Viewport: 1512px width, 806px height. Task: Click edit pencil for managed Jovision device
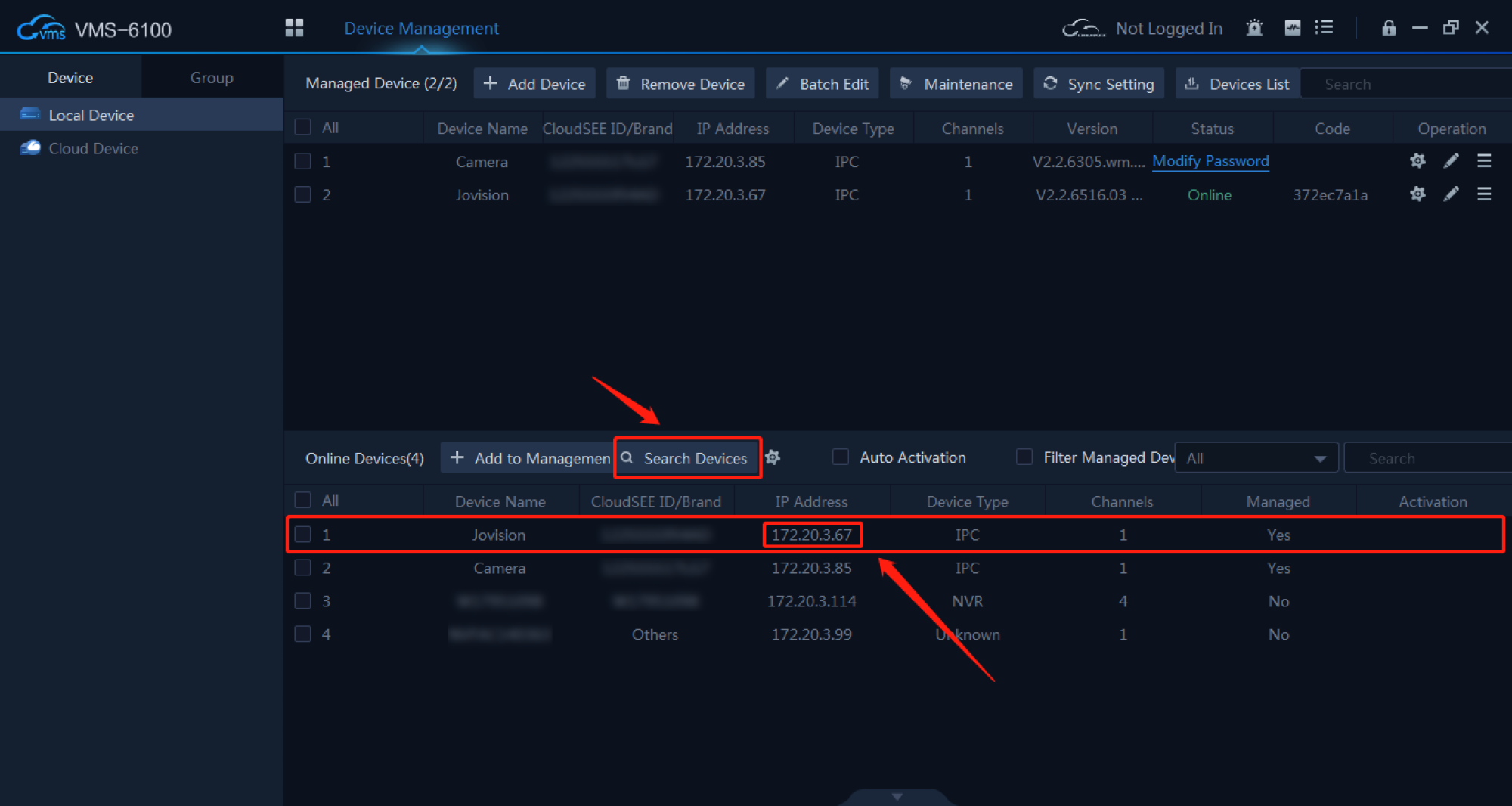point(1451,194)
